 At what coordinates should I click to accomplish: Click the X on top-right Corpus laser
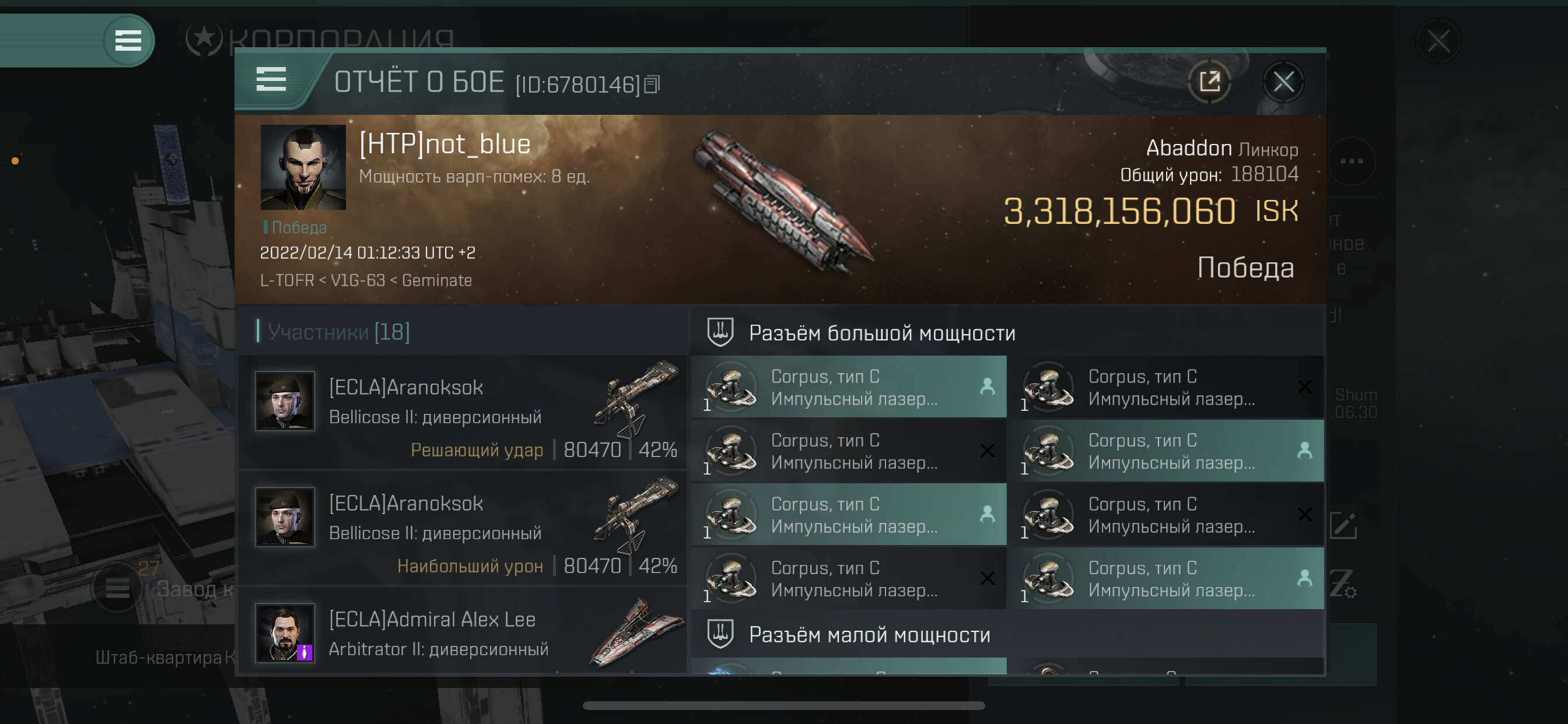point(1304,387)
